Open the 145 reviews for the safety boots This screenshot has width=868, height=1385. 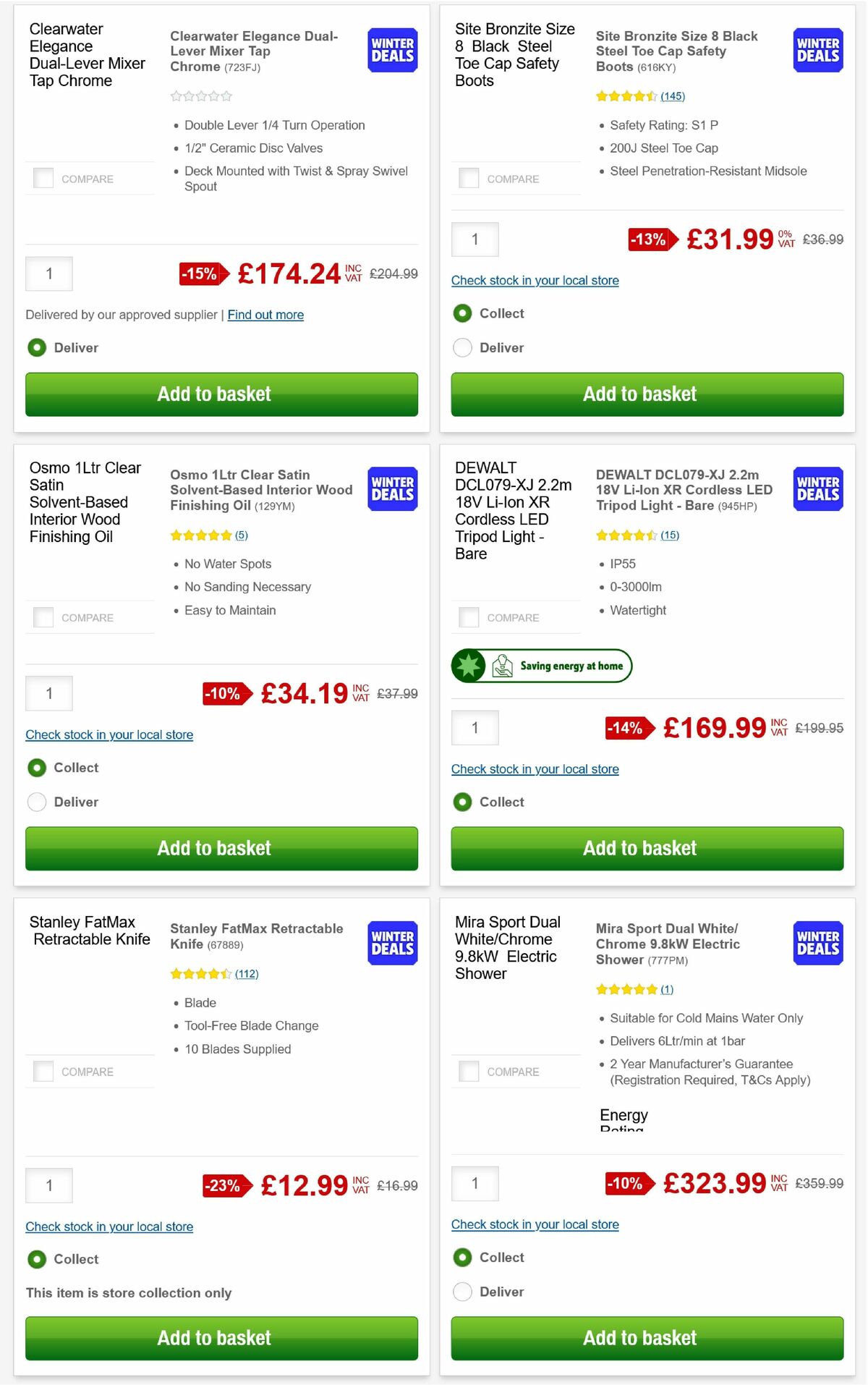click(x=673, y=96)
